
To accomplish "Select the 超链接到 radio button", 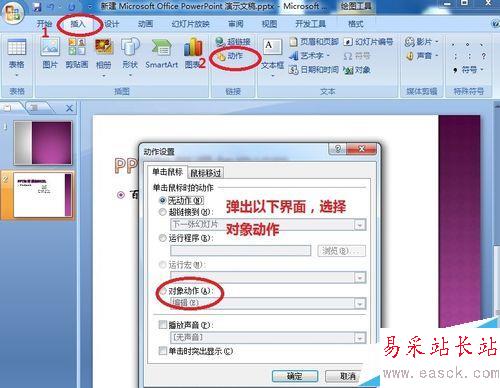I will point(163,212).
